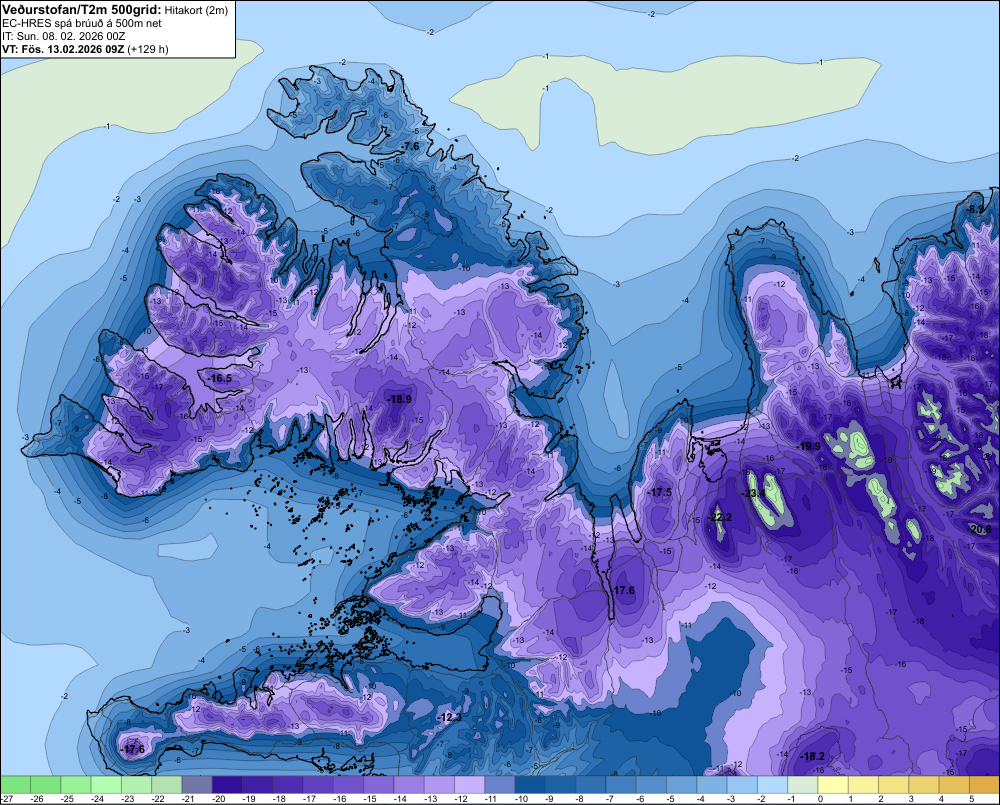Select the legend swatch labeled 5

coord(983,785)
